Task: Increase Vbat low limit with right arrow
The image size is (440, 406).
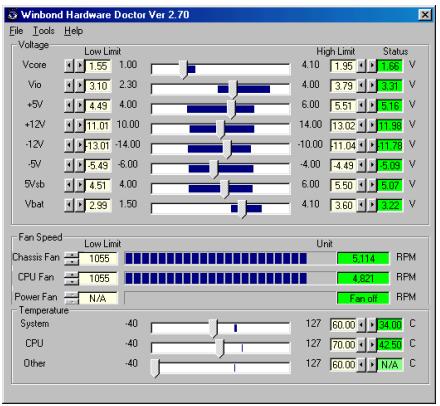Action: tap(80, 205)
